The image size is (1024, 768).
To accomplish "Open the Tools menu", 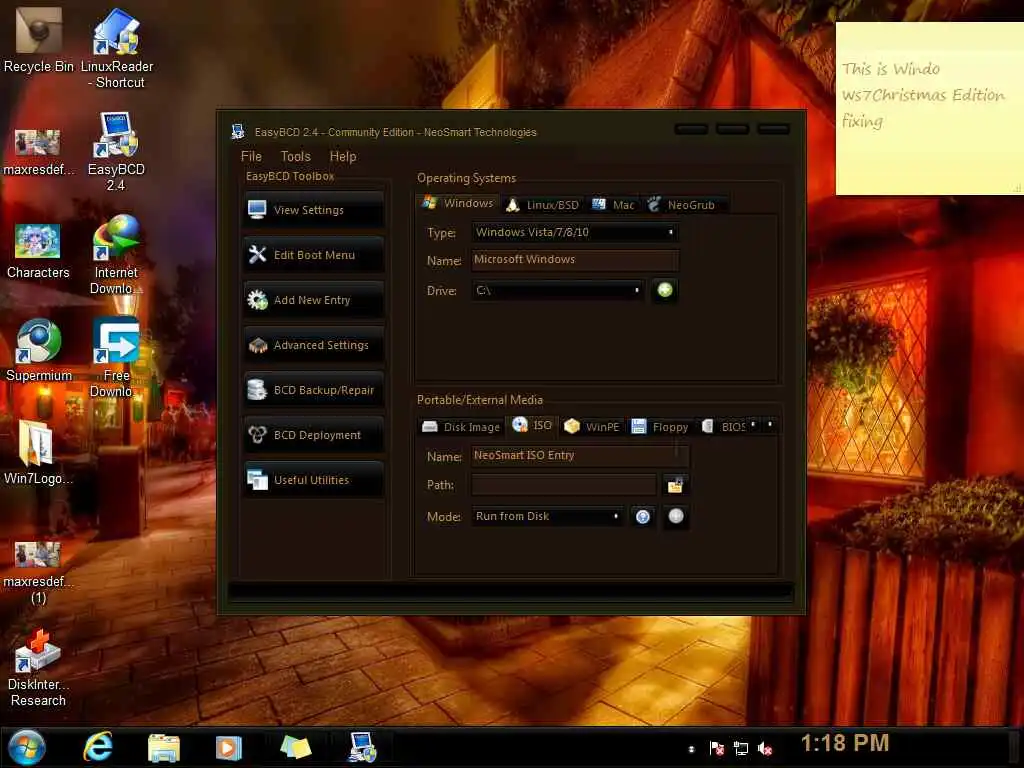I will click(295, 156).
